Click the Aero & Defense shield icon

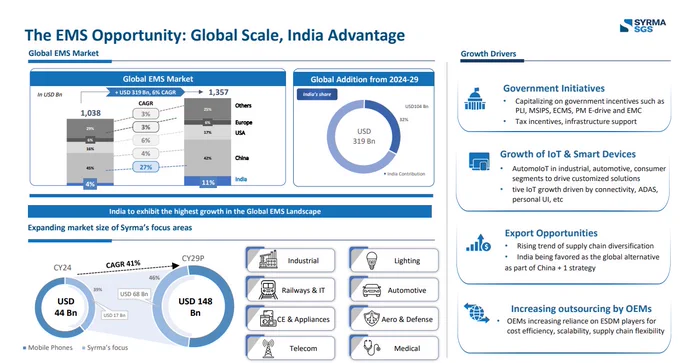[372, 319]
